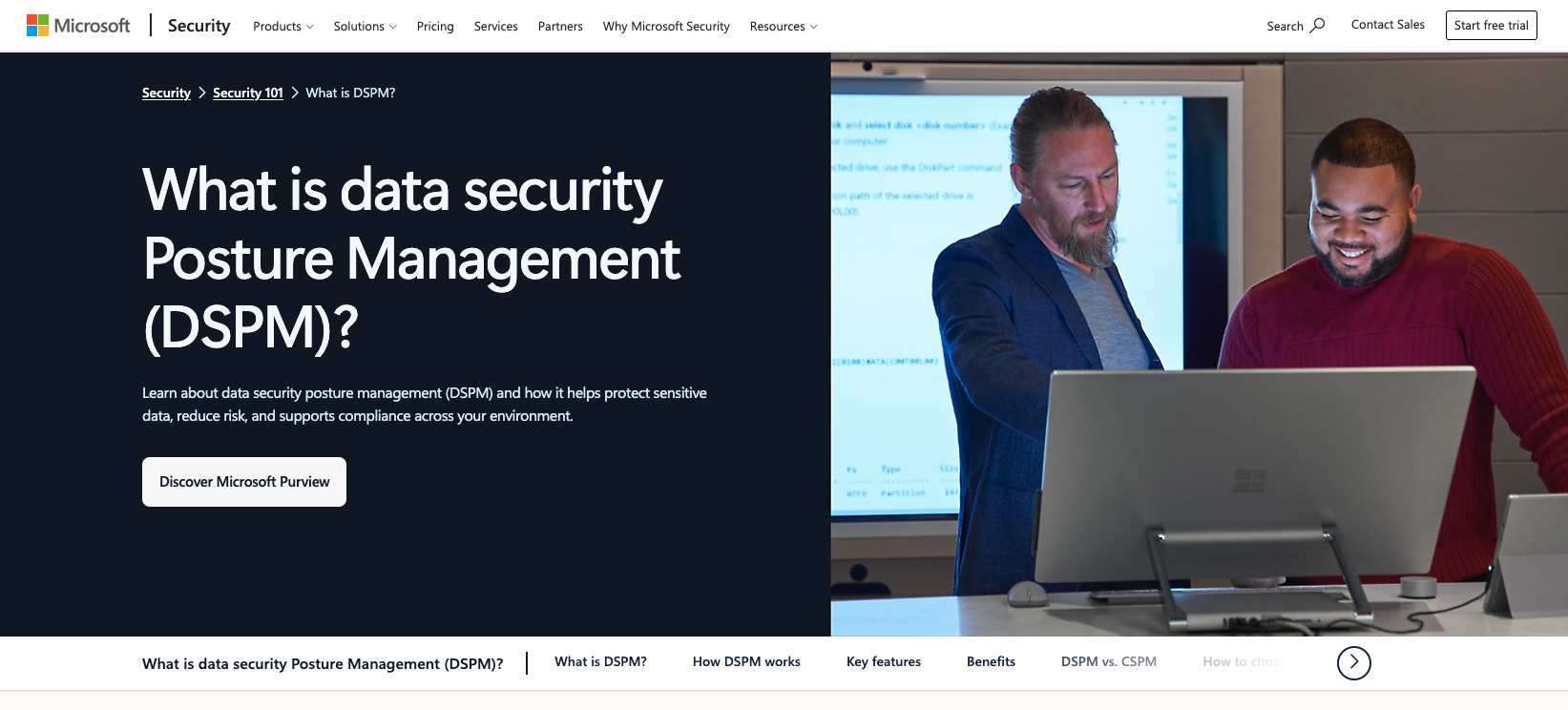Click the sticky nav page title text
This screenshot has width=1568, height=710.
pos(323,663)
